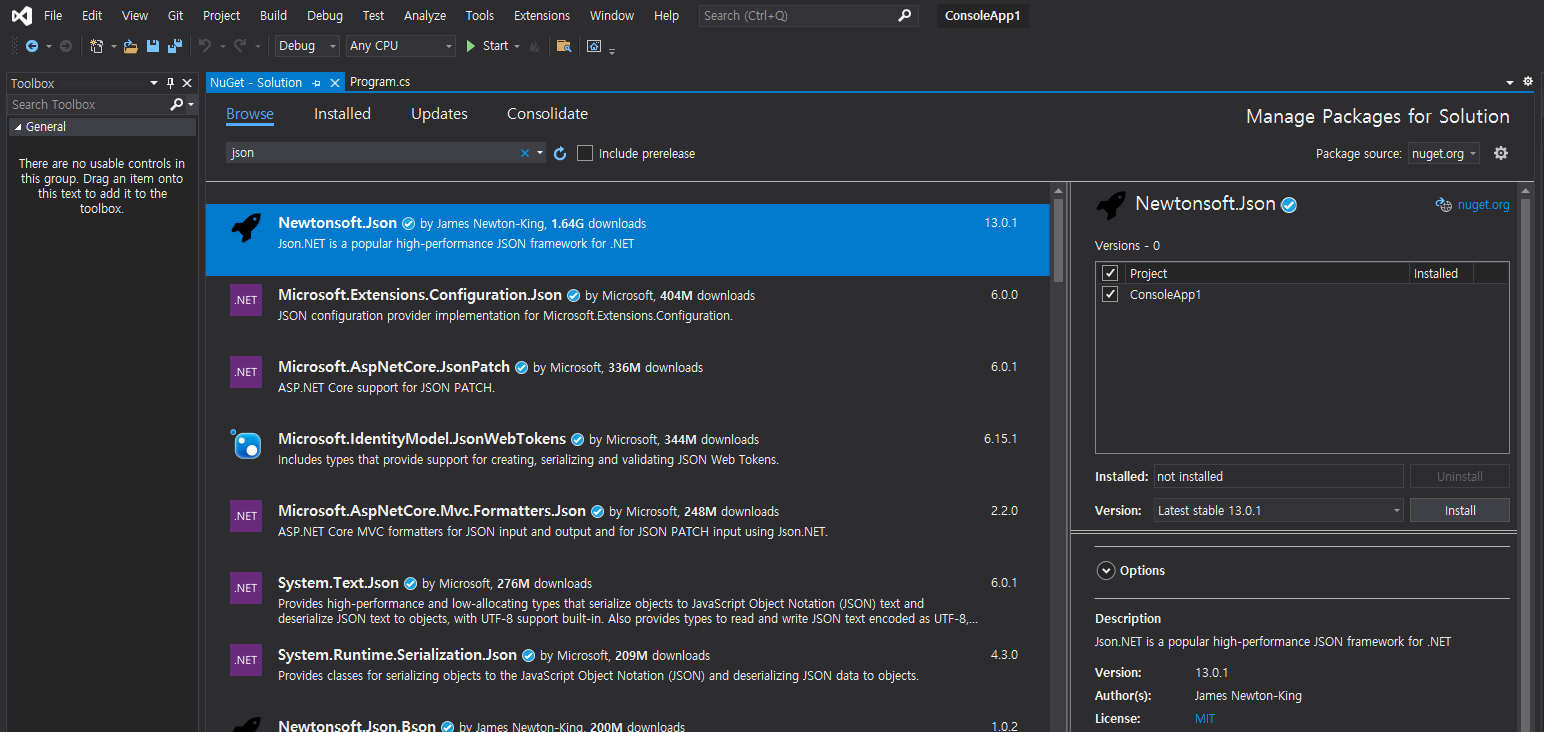
Task: Click Microsoft.IdentityModel.JsonWebTokens package icon
Action: click(246, 444)
